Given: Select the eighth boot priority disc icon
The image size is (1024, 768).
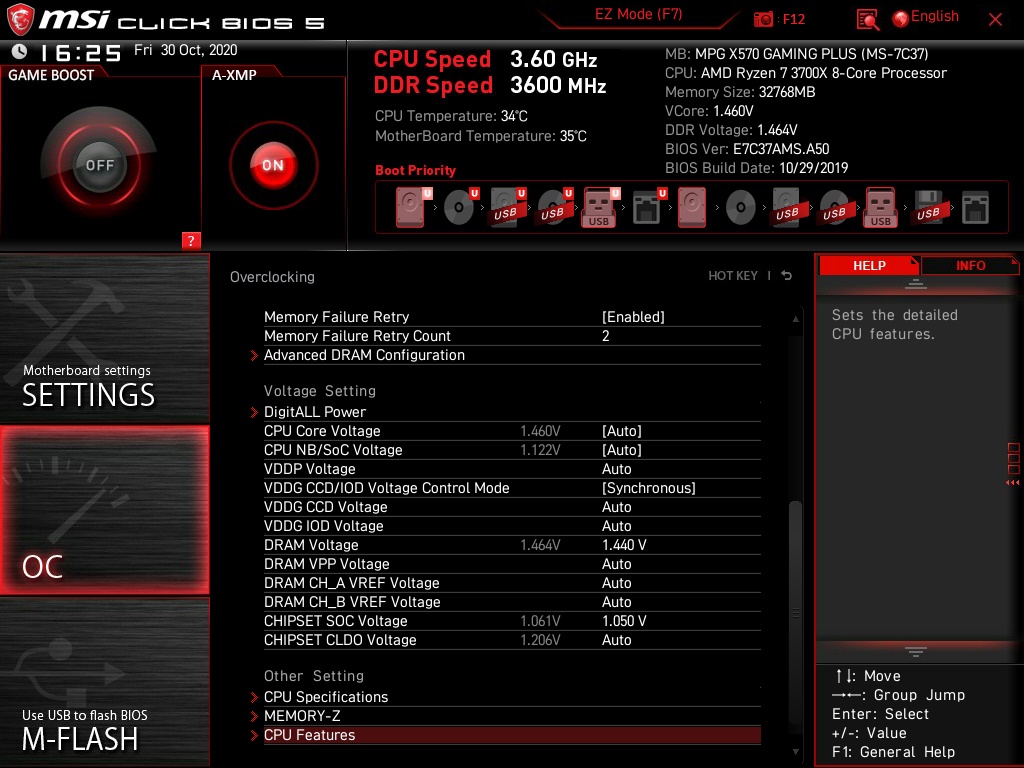Looking at the screenshot, I should 741,208.
